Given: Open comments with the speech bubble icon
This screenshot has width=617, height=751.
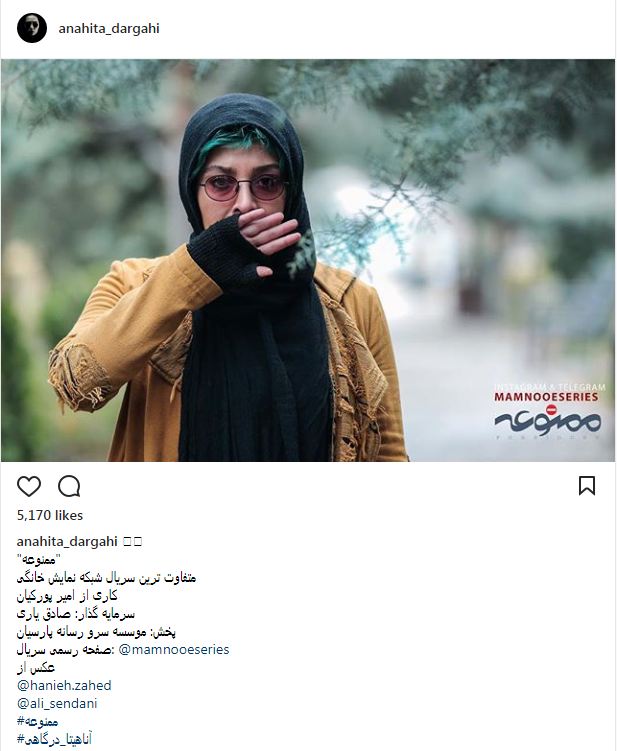Looking at the screenshot, I should (x=69, y=487).
